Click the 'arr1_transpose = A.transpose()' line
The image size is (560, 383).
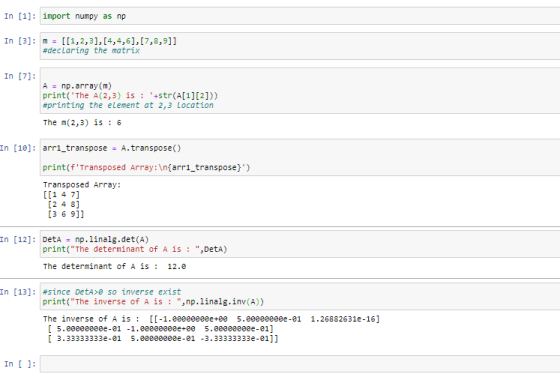tap(112, 148)
